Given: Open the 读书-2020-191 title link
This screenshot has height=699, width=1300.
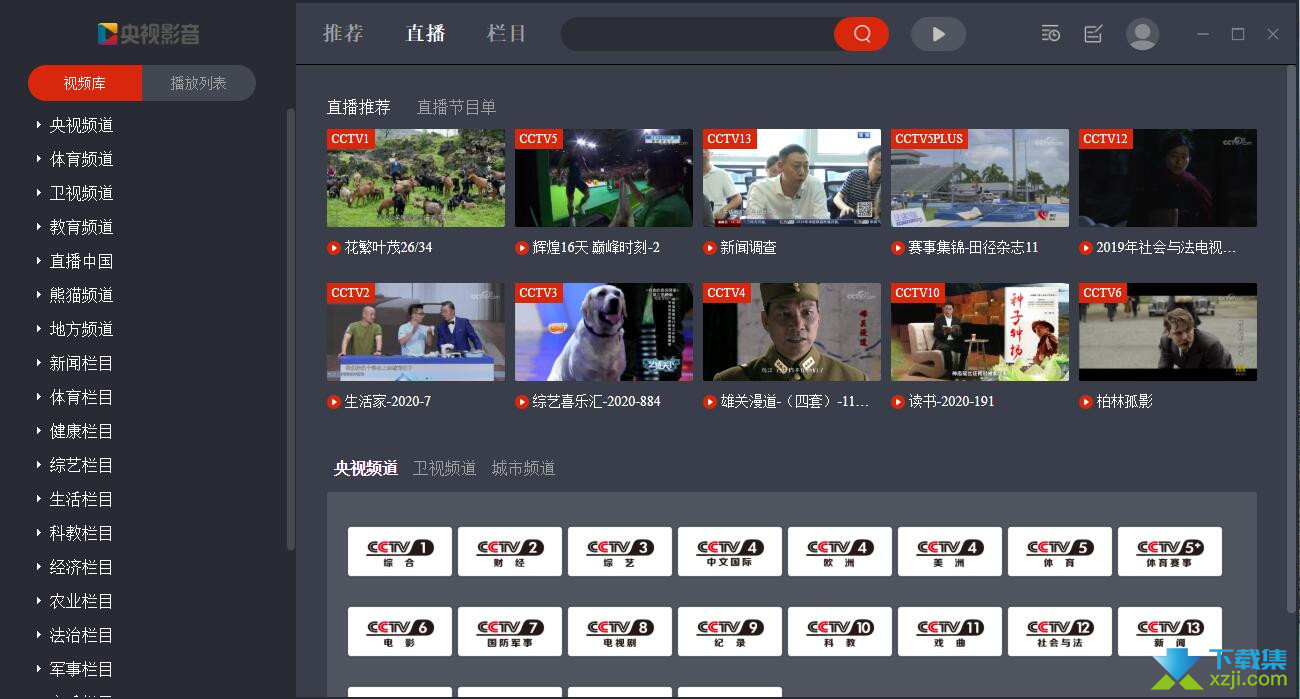Looking at the screenshot, I should click(x=951, y=401).
